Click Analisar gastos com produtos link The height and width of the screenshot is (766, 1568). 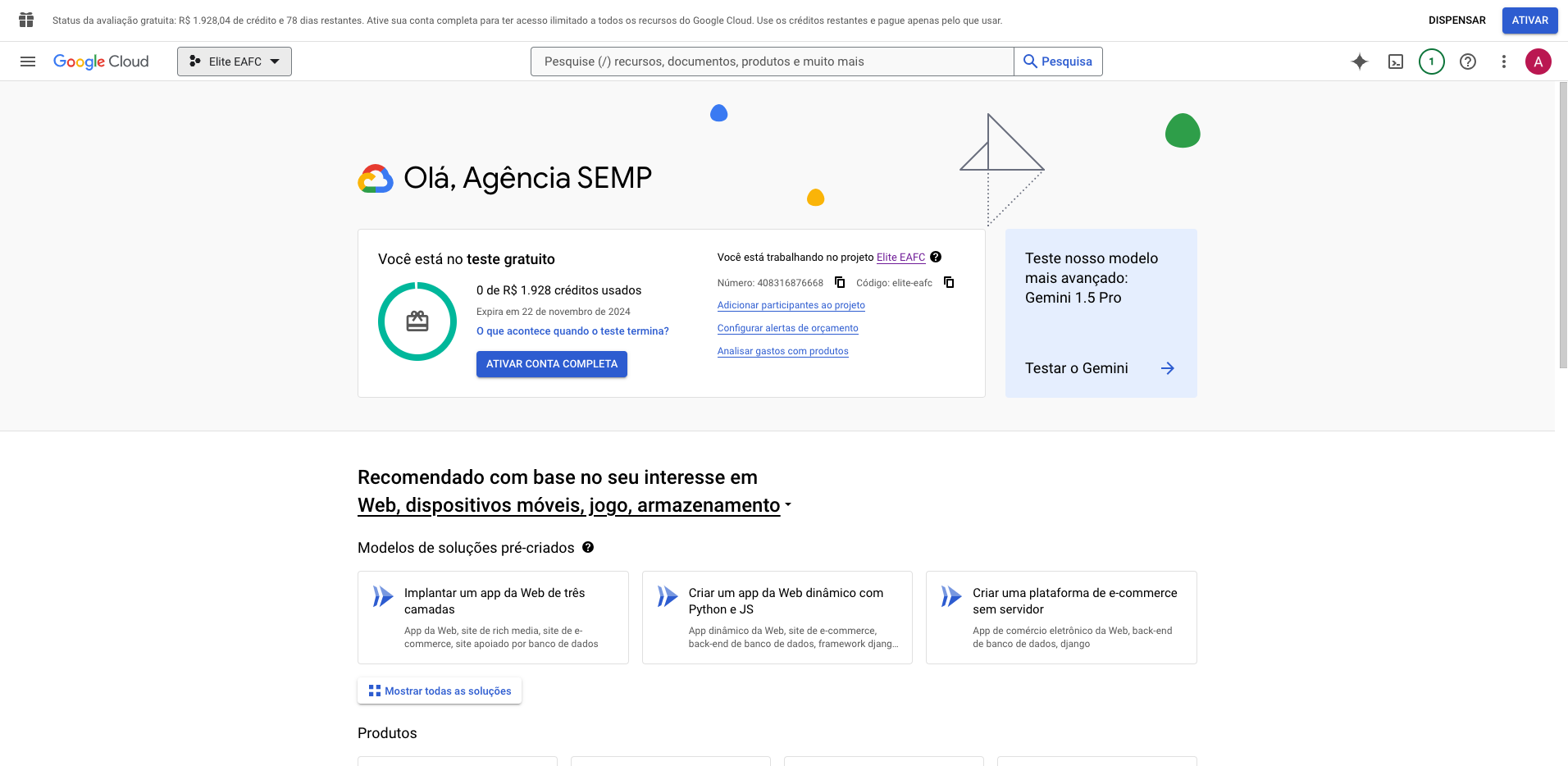pos(783,351)
